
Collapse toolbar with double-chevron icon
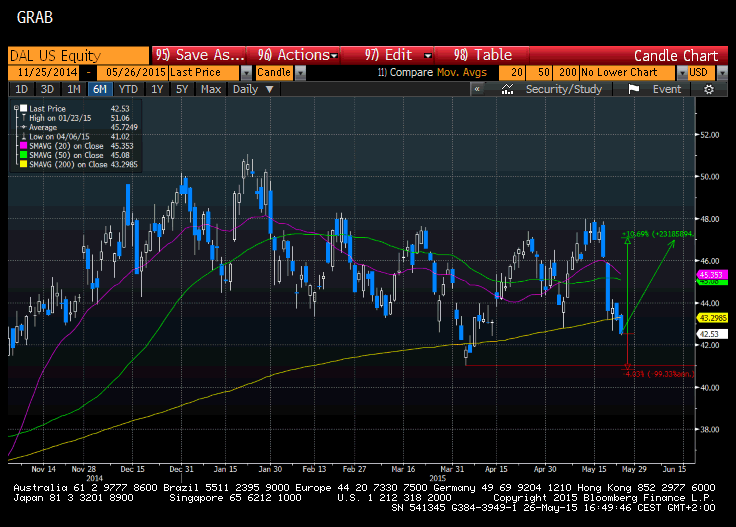coord(477,89)
